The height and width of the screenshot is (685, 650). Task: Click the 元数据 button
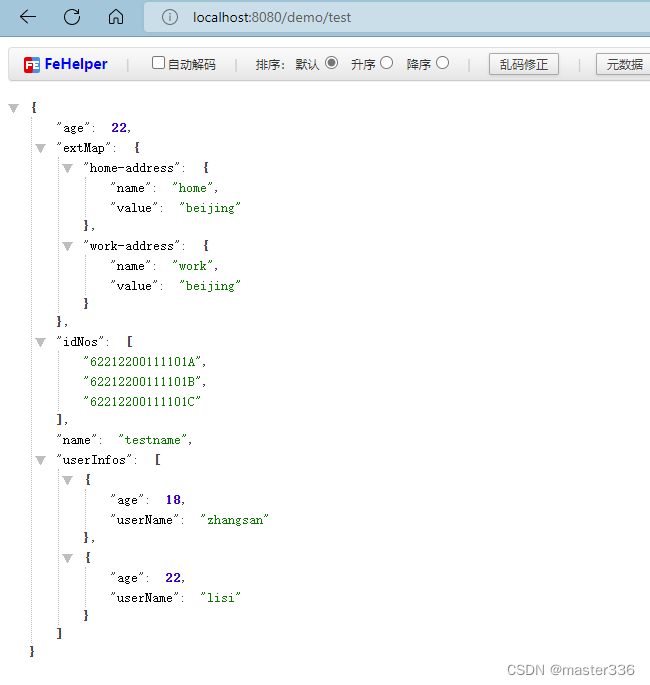pos(623,64)
